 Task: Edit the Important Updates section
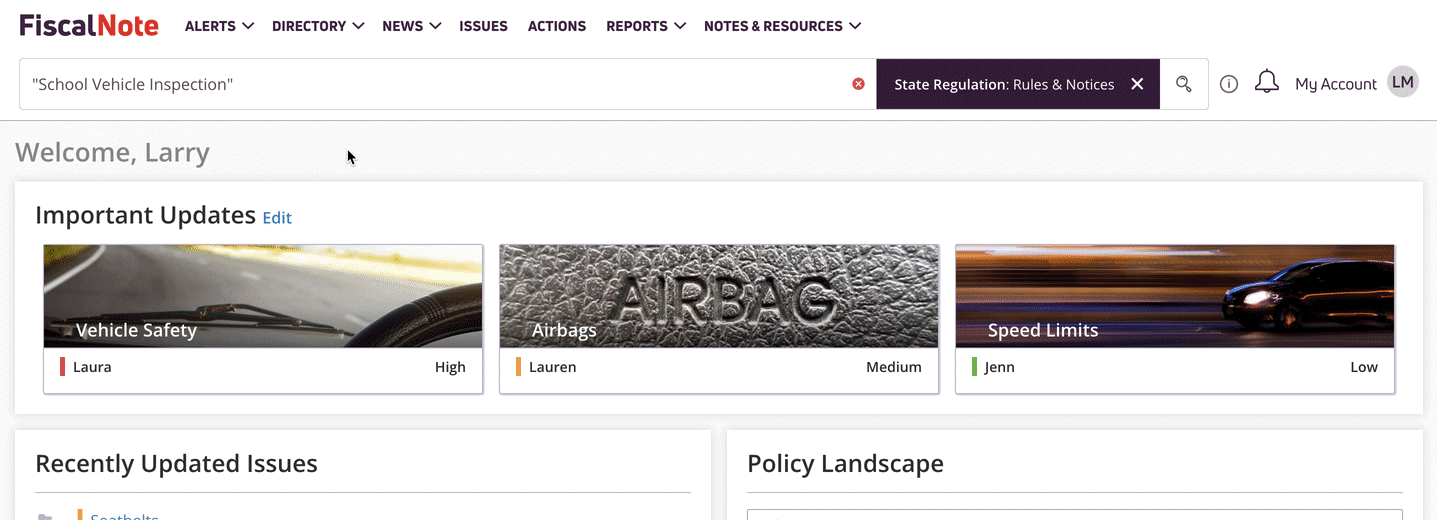click(x=277, y=217)
